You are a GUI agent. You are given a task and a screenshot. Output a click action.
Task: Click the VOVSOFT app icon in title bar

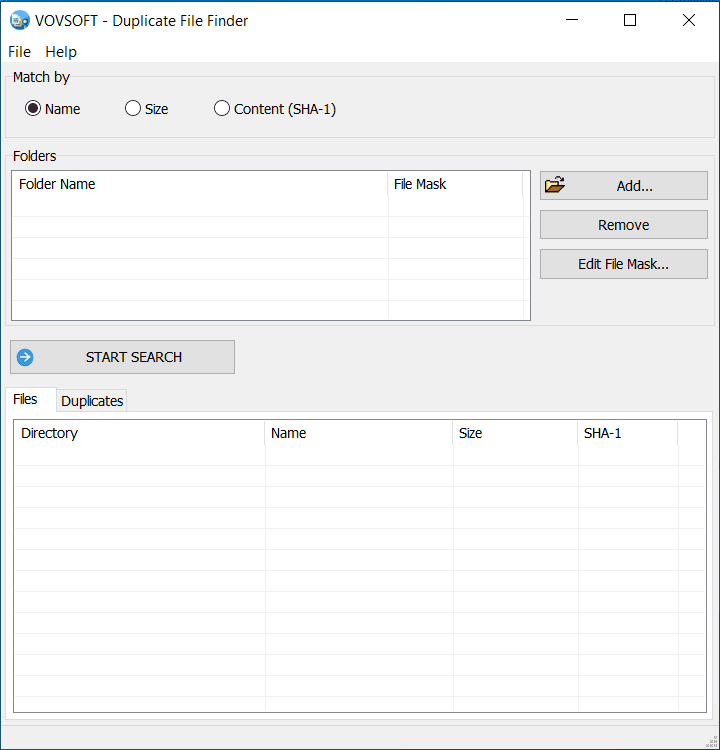(19, 21)
